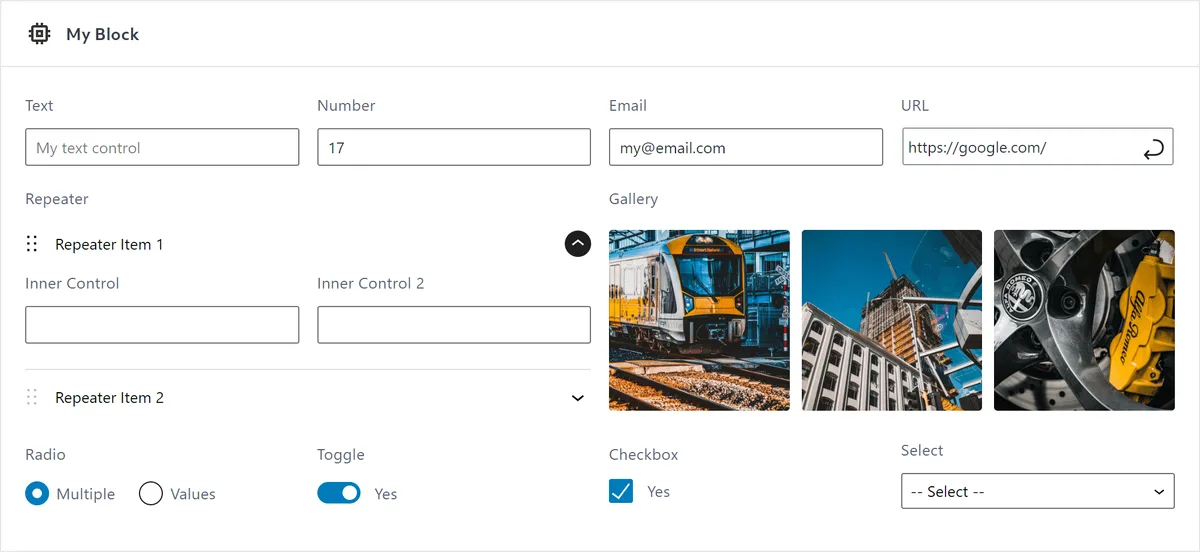Click the Repeater Item 1 title
The height and width of the screenshot is (552, 1200).
(x=109, y=244)
